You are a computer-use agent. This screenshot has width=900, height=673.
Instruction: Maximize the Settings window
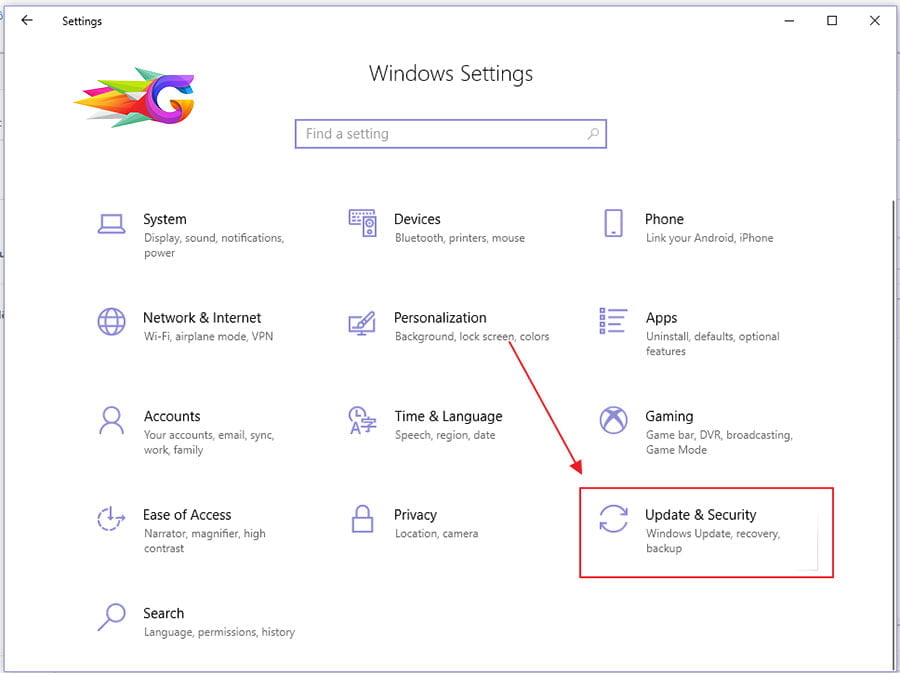[832, 21]
